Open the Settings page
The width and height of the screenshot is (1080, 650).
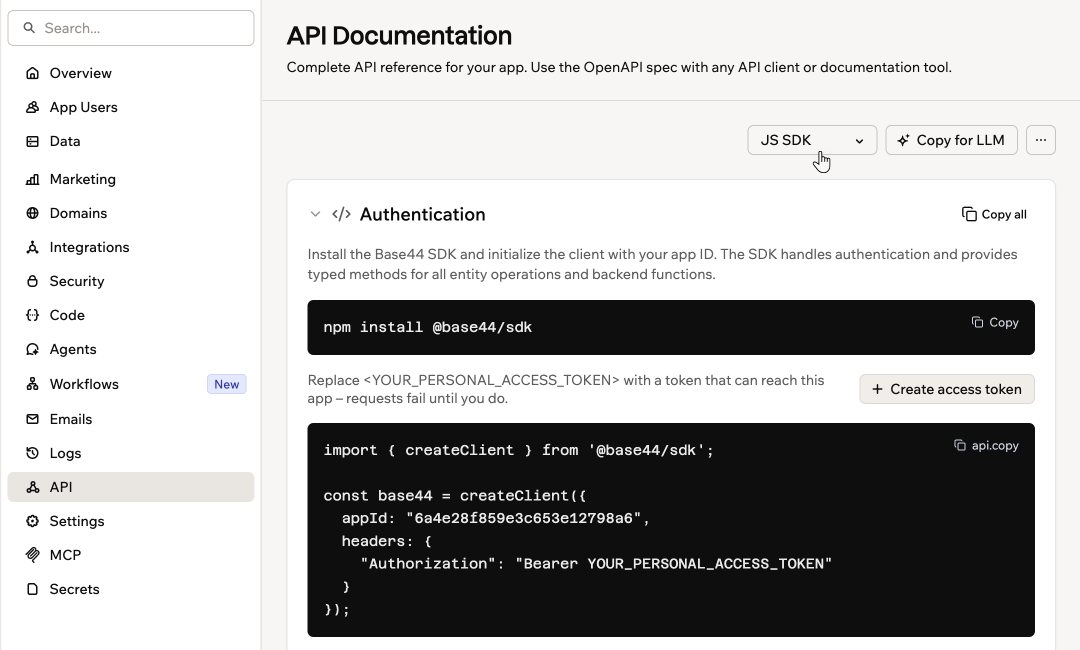131,521
